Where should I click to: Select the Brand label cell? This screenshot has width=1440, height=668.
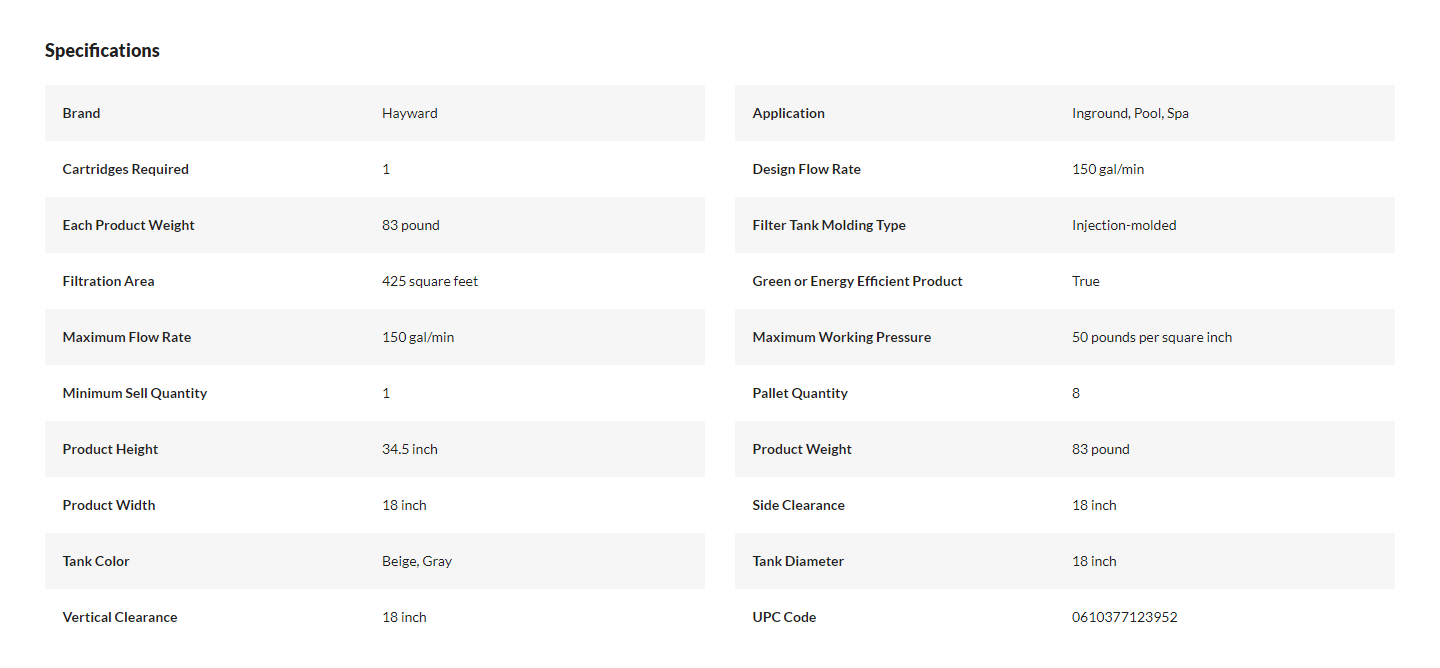point(81,113)
